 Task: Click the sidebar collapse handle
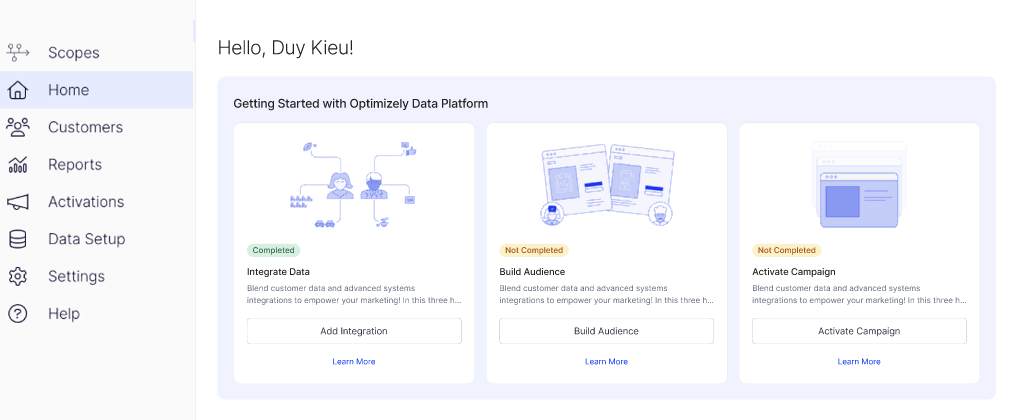tap(195, 33)
